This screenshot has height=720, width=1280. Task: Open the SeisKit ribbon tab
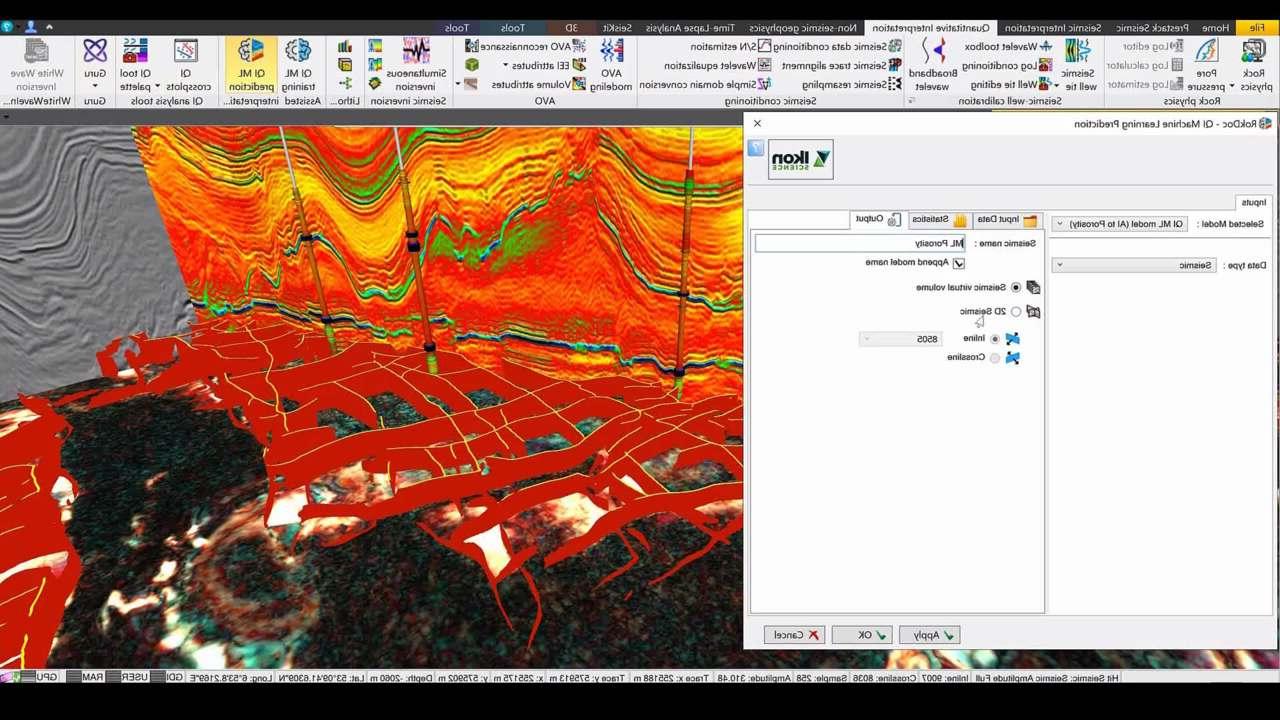[x=619, y=28]
